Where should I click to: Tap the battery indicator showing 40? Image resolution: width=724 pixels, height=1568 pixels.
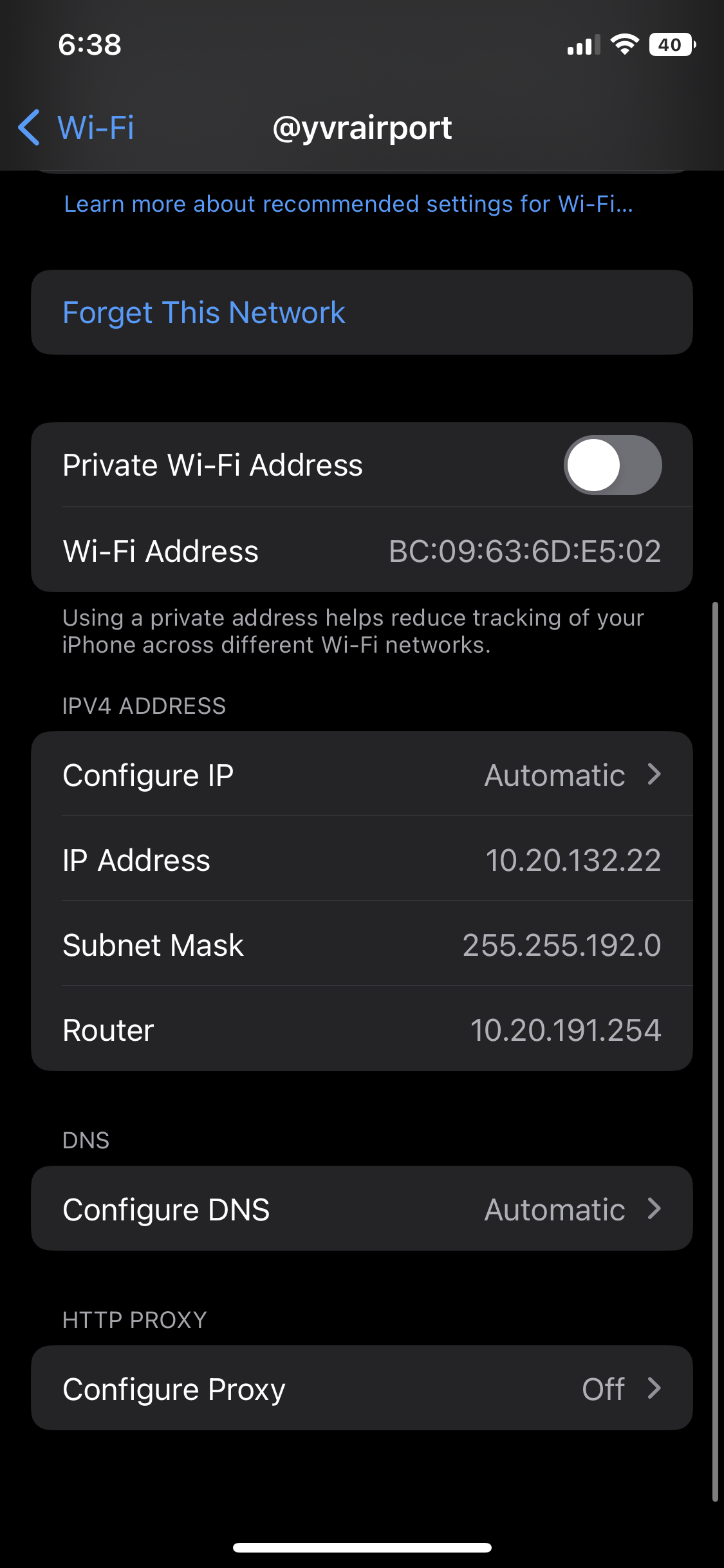(x=673, y=44)
